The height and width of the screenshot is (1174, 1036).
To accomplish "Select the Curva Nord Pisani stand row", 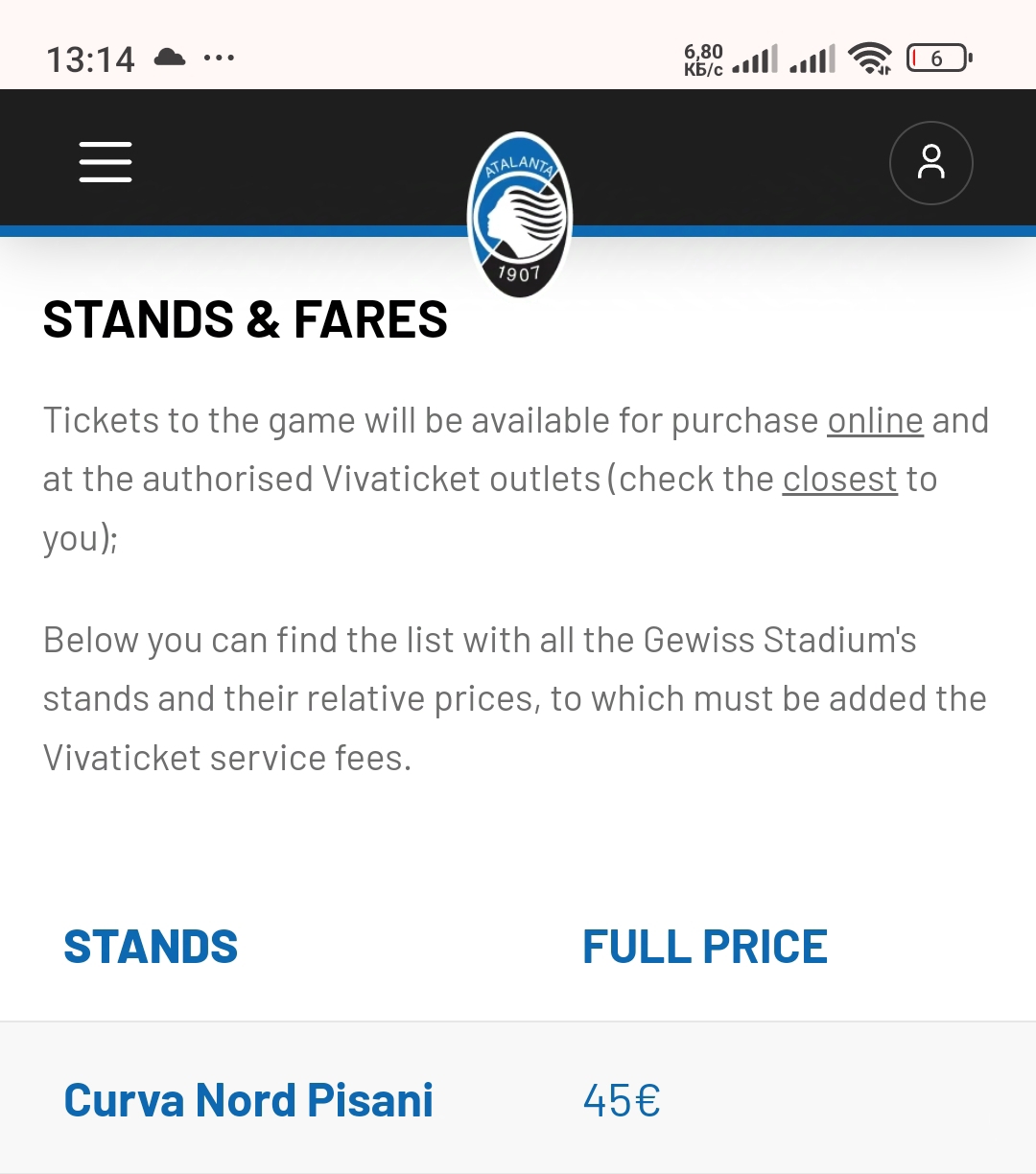I will click(518, 1099).
